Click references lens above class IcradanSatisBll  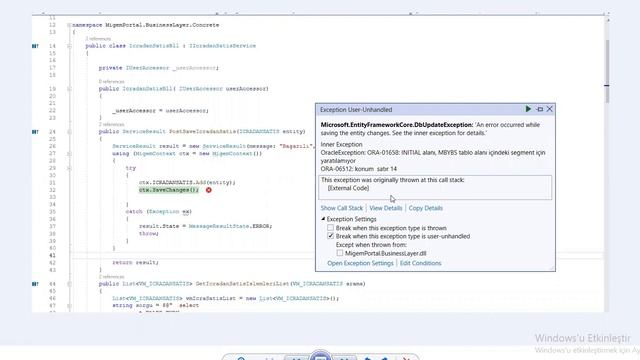98,39
